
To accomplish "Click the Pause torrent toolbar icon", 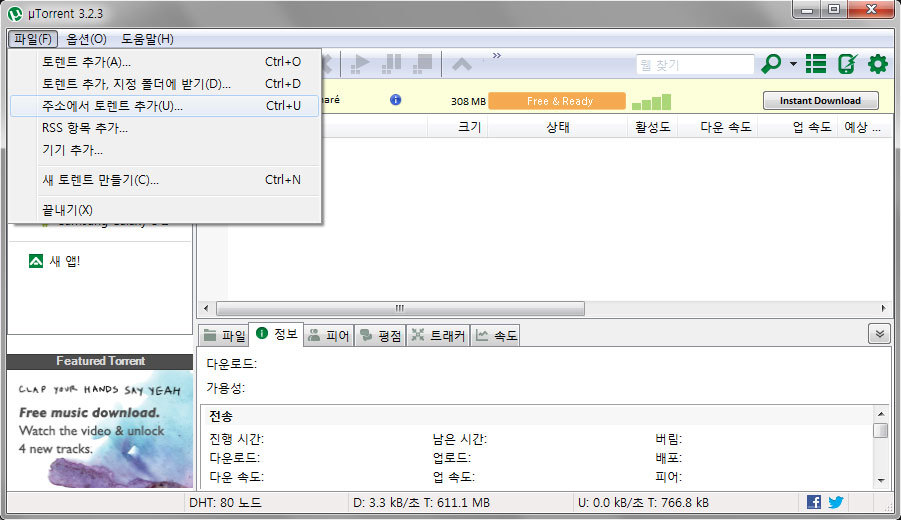I will [391, 64].
